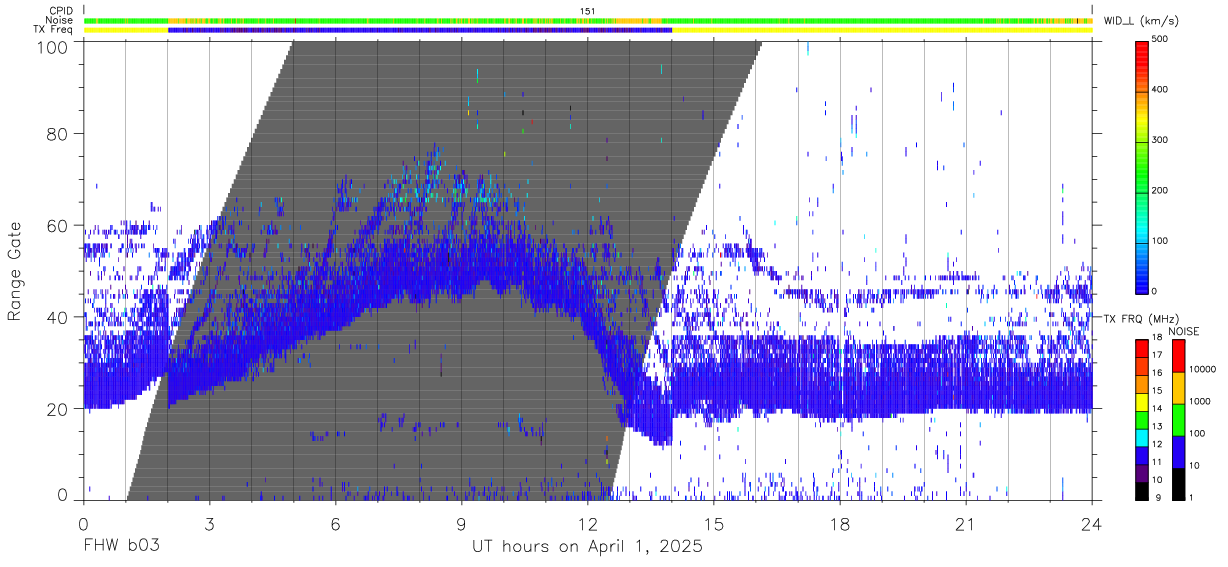Image resolution: width=1228 pixels, height=567 pixels.
Task: Click the 17 tick in TX FRQ legend
Action: pyautogui.click(x=1158, y=355)
